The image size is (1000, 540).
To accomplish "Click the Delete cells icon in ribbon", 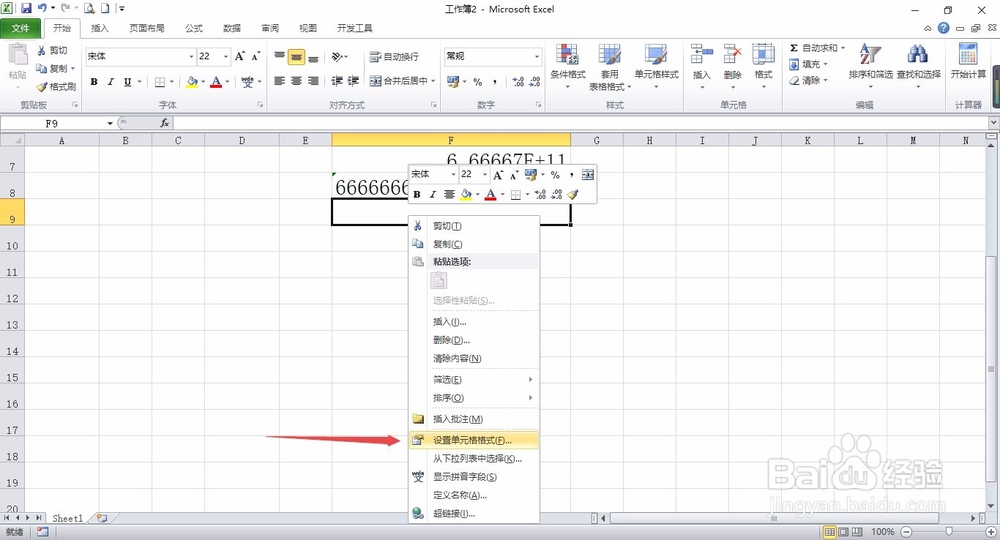I will (x=733, y=55).
